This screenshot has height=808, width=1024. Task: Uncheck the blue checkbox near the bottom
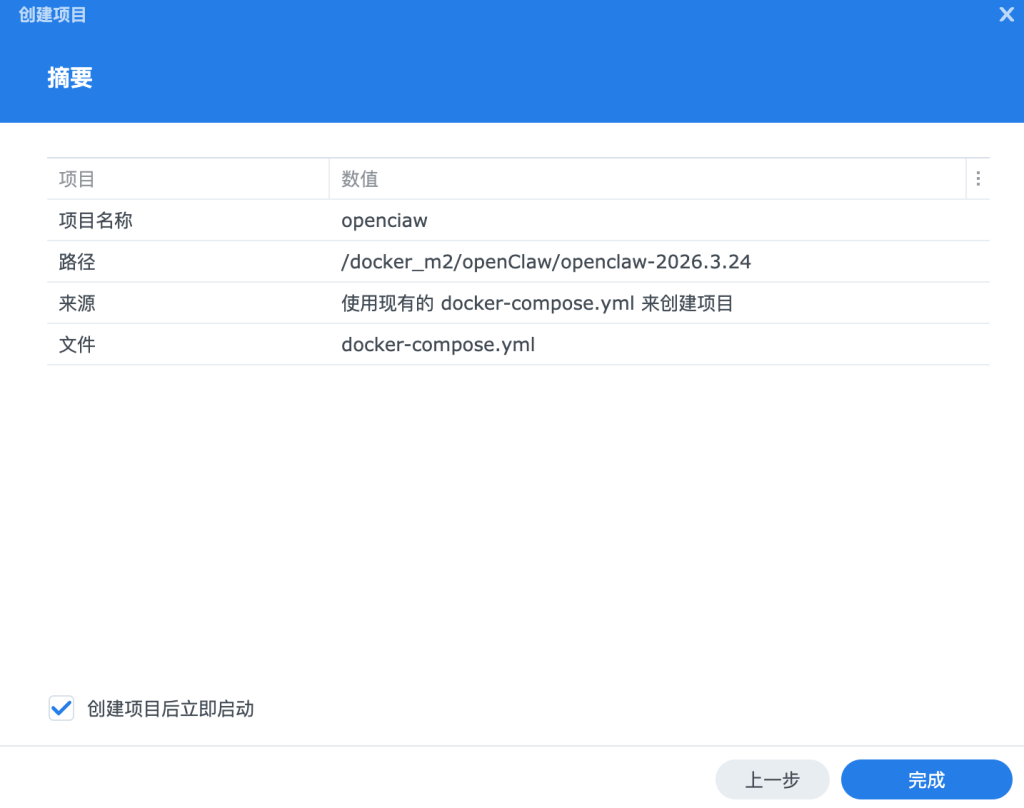point(61,708)
